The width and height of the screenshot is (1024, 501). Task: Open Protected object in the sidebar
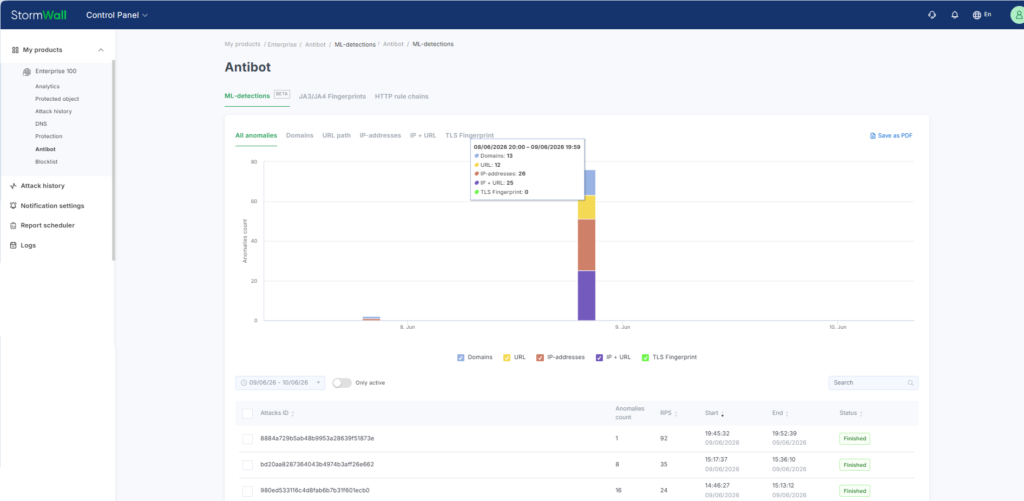(x=57, y=99)
